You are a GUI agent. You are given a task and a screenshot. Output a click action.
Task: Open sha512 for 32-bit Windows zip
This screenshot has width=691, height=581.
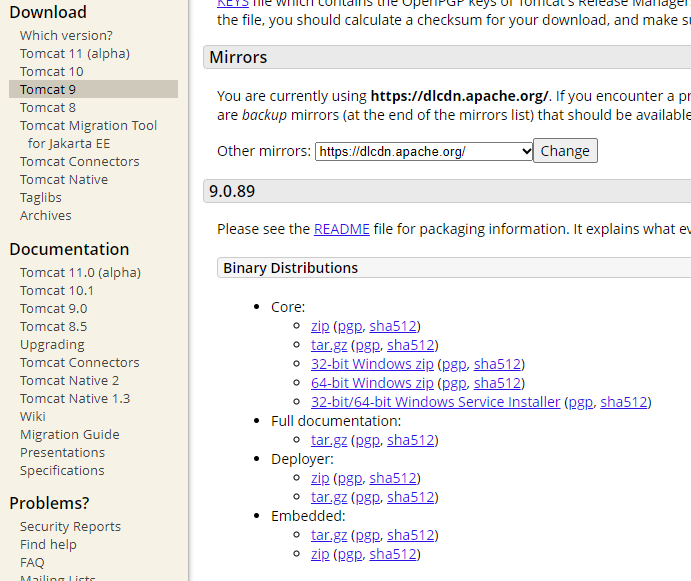coord(497,364)
